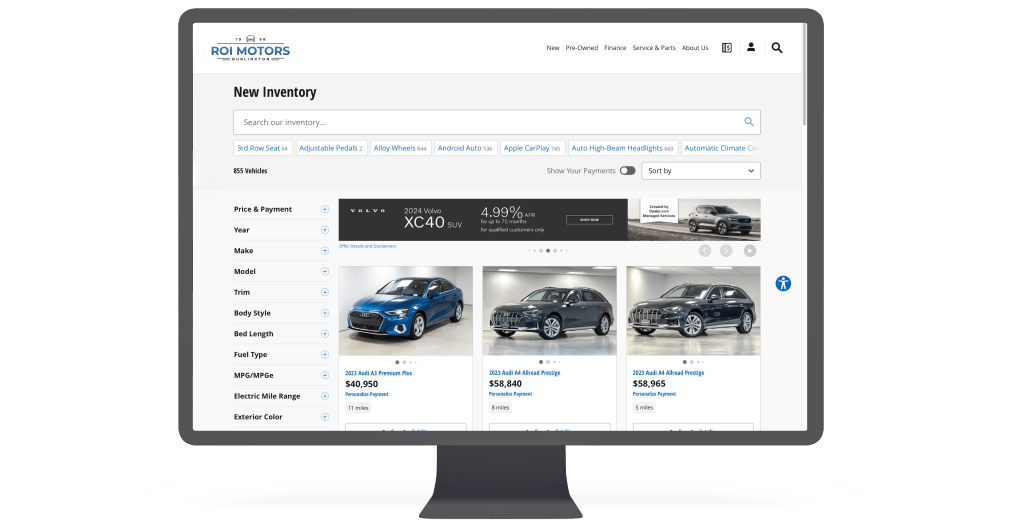Open the Sort by dropdown
1024x520 pixels.
701,171
